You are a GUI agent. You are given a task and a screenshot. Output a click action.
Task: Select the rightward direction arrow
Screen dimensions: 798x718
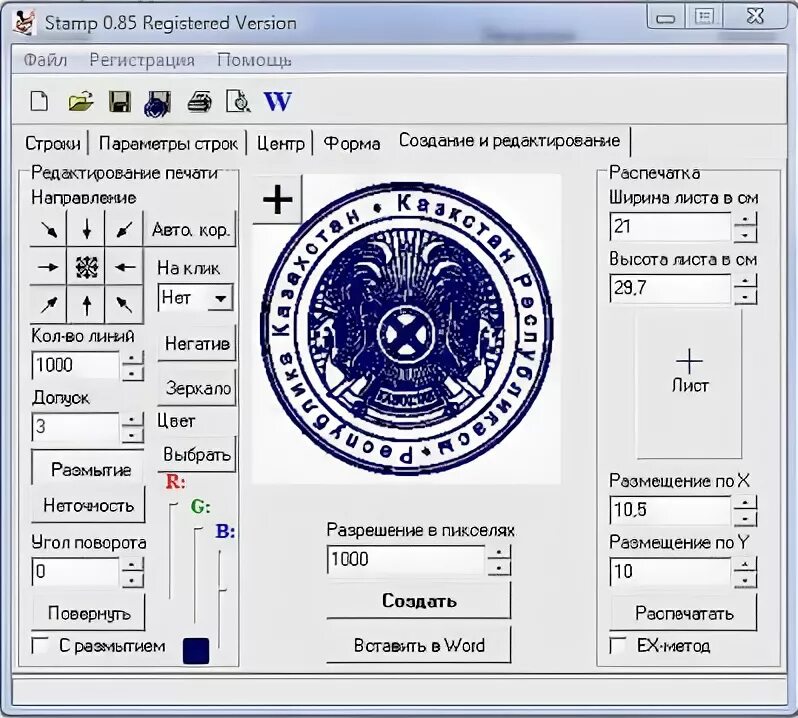[x=48, y=267]
